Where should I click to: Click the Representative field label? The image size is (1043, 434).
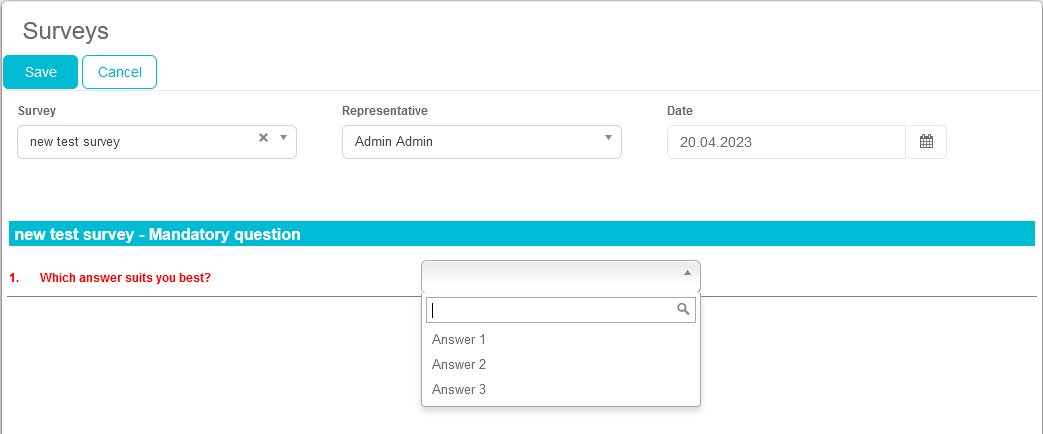[x=385, y=111]
